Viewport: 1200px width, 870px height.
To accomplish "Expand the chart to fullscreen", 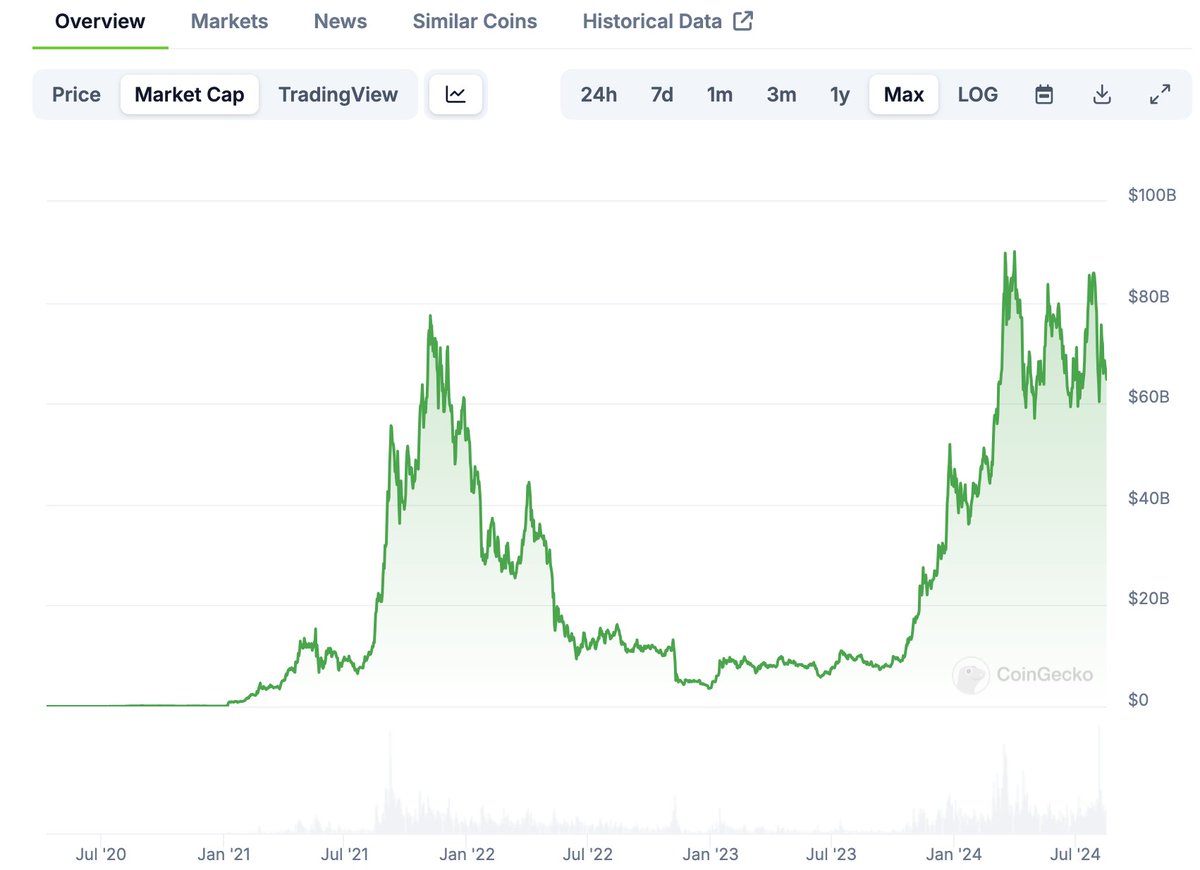I will pyautogui.click(x=1160, y=95).
